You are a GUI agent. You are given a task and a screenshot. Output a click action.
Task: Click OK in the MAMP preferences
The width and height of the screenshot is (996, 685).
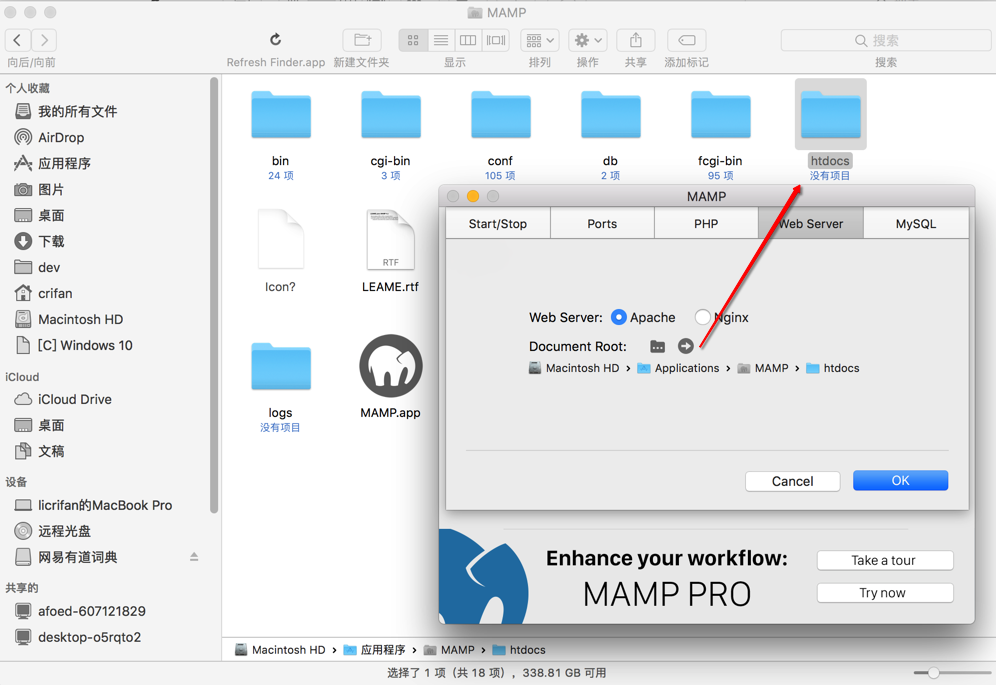[x=901, y=480]
